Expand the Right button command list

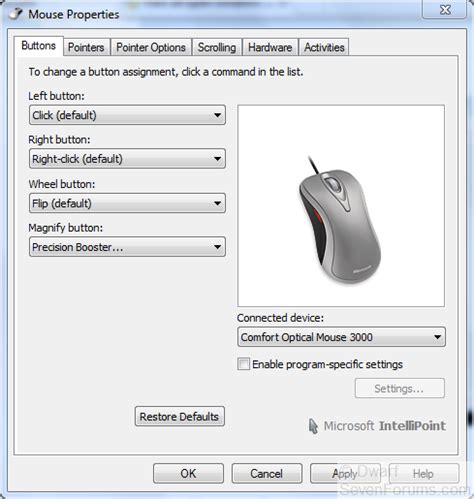click(x=127, y=159)
